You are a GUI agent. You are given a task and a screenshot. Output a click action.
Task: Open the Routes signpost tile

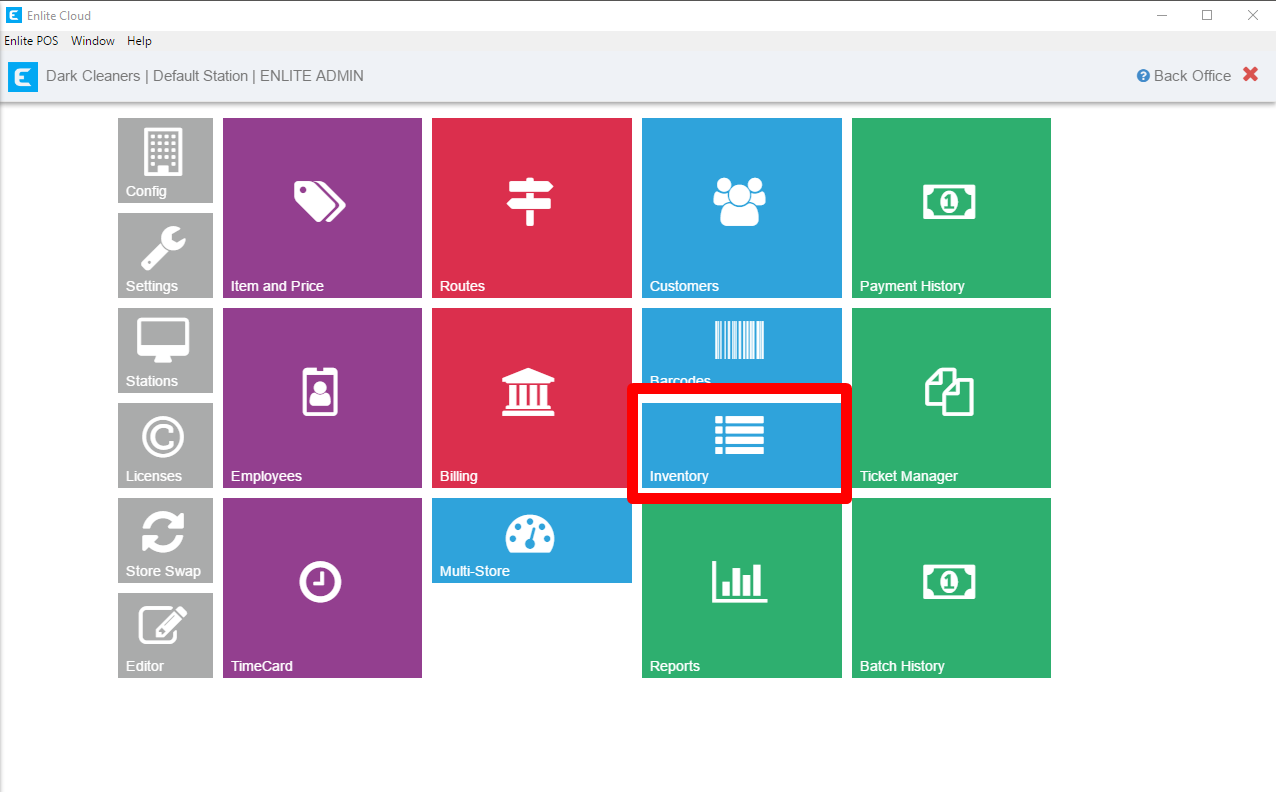532,208
